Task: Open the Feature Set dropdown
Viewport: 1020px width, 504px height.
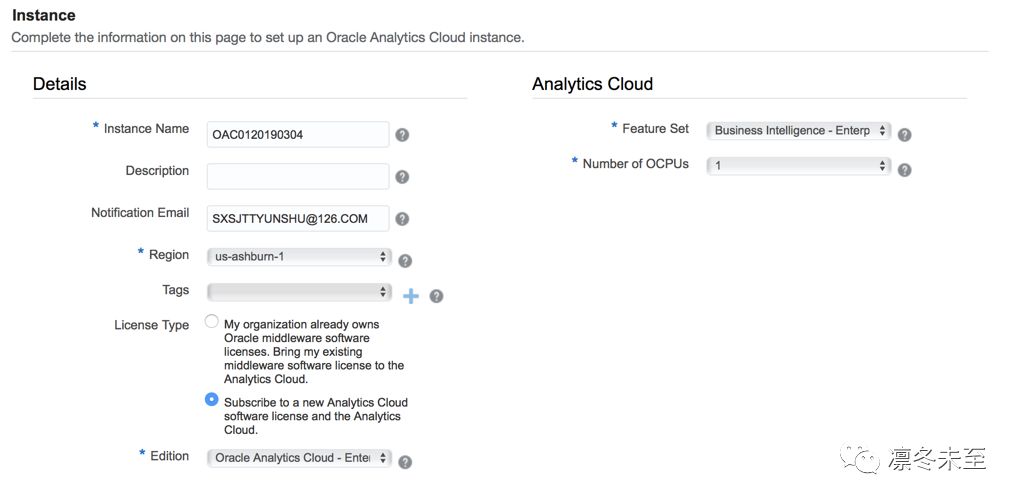Action: click(798, 130)
